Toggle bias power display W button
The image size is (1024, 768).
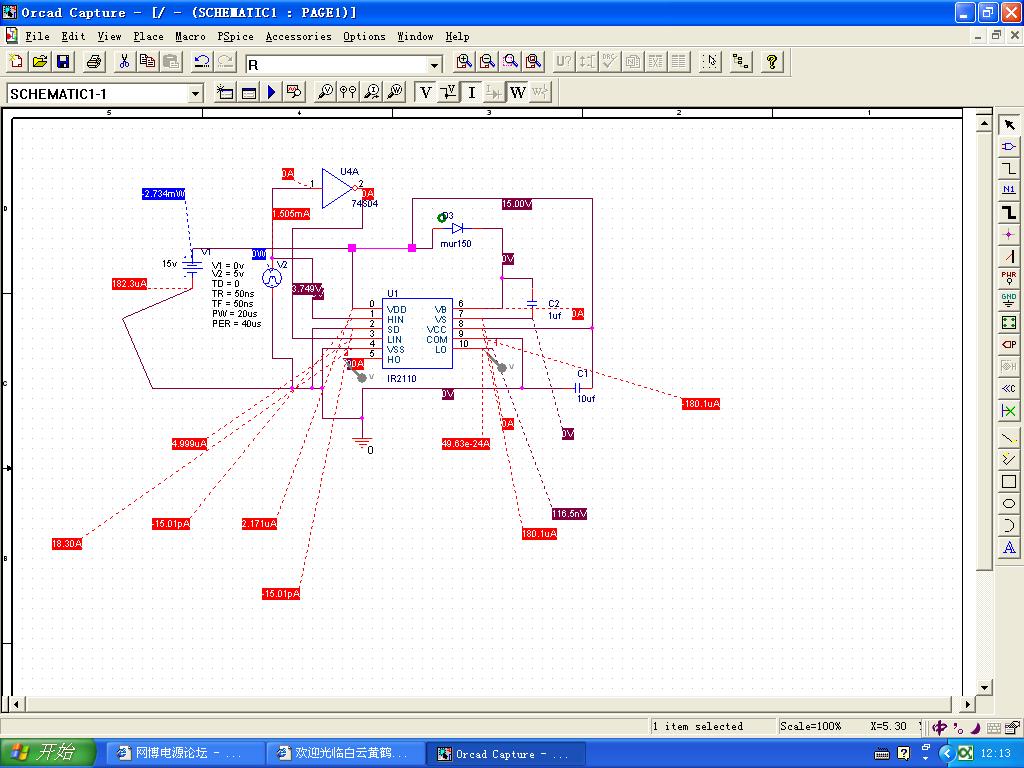(517, 92)
